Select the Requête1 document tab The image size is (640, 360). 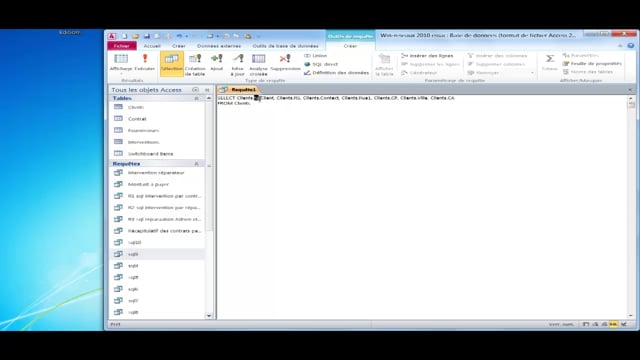coord(239,89)
